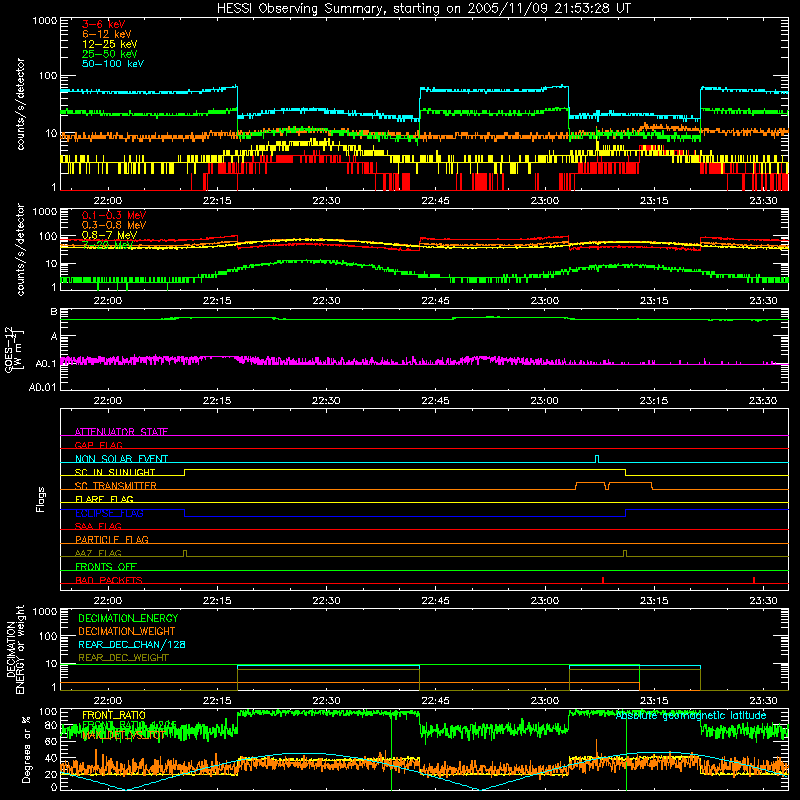Image resolution: width=800 pixels, height=800 pixels.
Task: Select the Absolute geomagnetic latitude label
Action: click(x=691, y=716)
